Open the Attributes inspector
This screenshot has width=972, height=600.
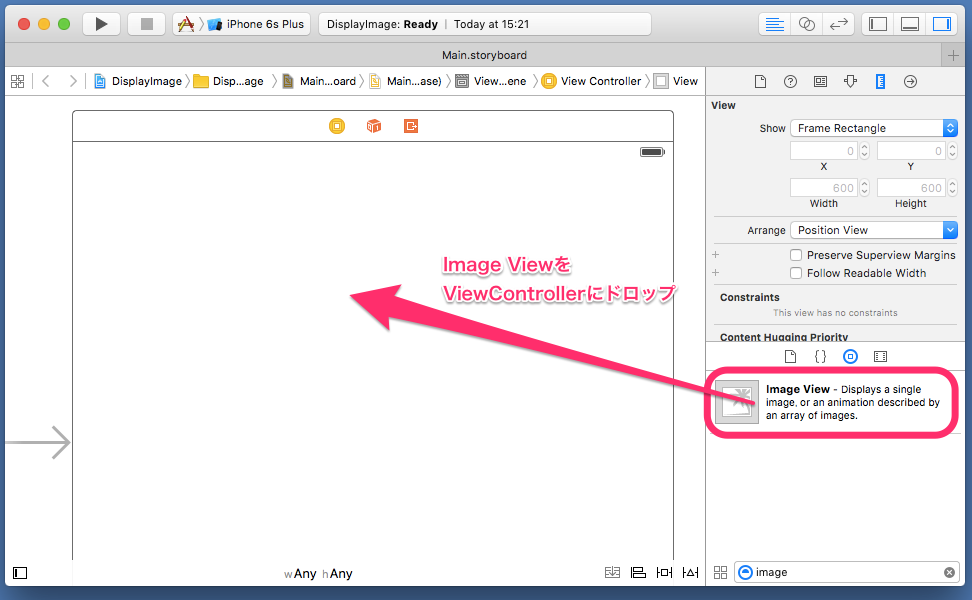pyautogui.click(x=850, y=81)
